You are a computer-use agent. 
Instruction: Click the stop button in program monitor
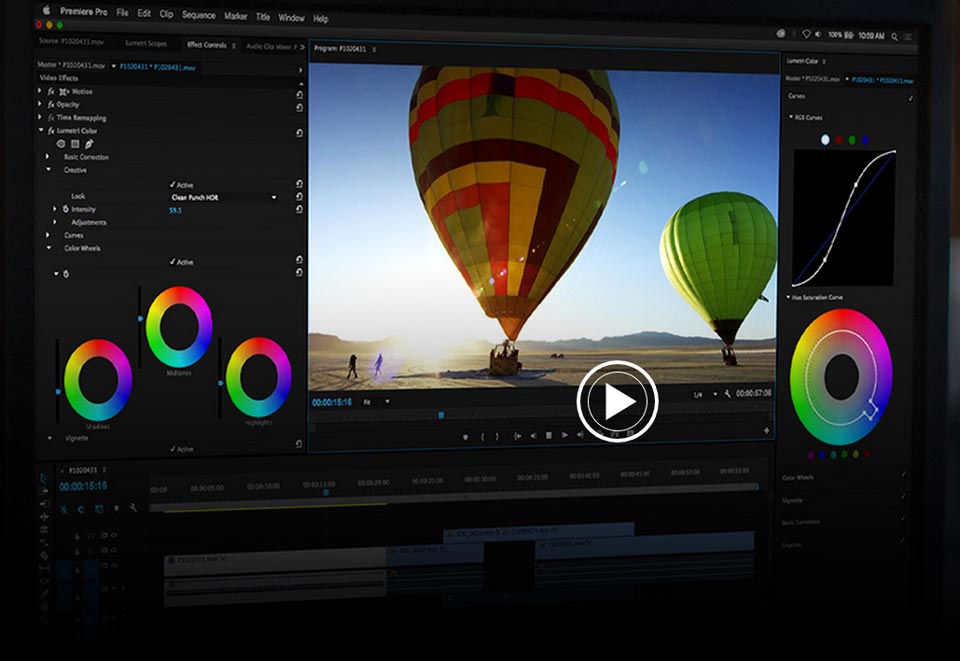548,435
